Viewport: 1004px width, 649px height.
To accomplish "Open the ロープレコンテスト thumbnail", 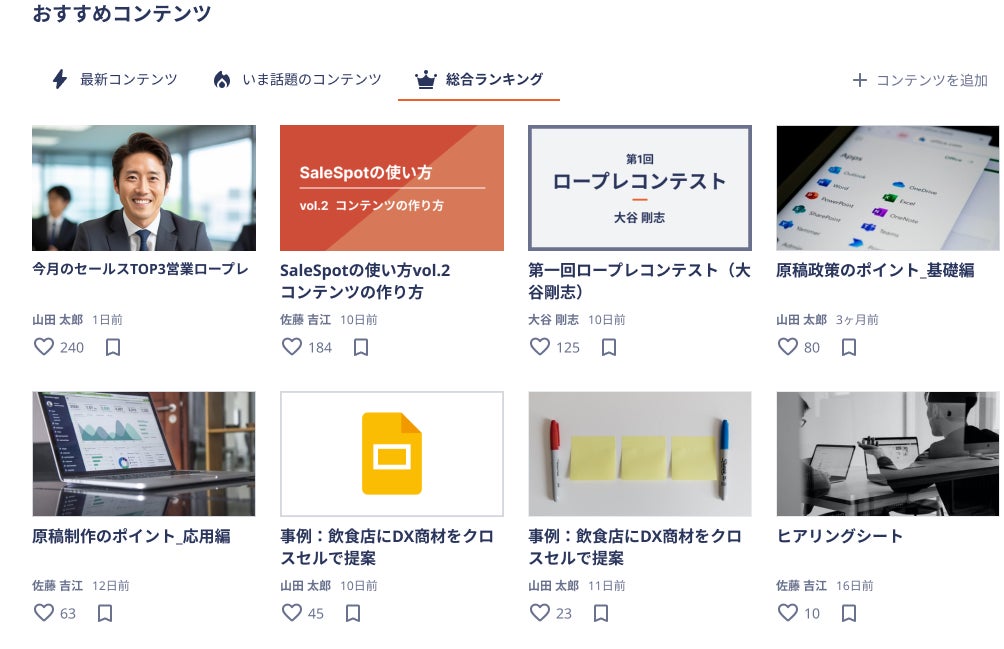I will coord(640,188).
